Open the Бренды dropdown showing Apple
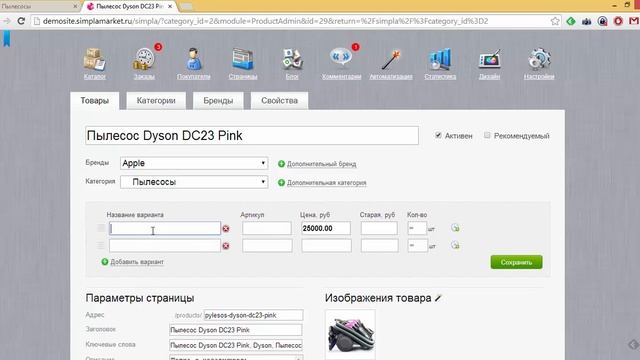Viewport: 640px width, 360px height. [194, 163]
